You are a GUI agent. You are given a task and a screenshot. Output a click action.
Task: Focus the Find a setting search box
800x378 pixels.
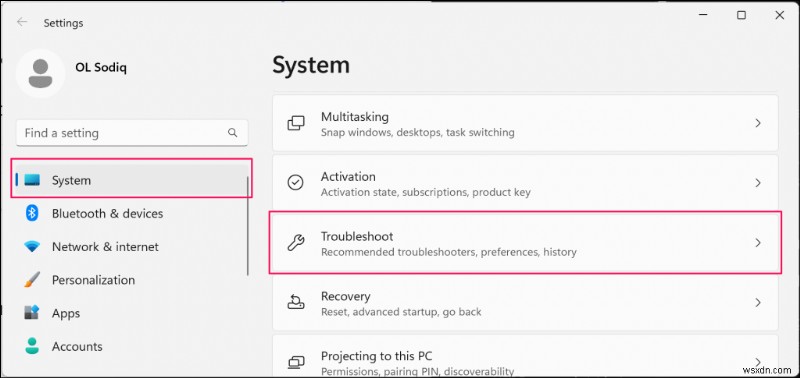click(132, 133)
